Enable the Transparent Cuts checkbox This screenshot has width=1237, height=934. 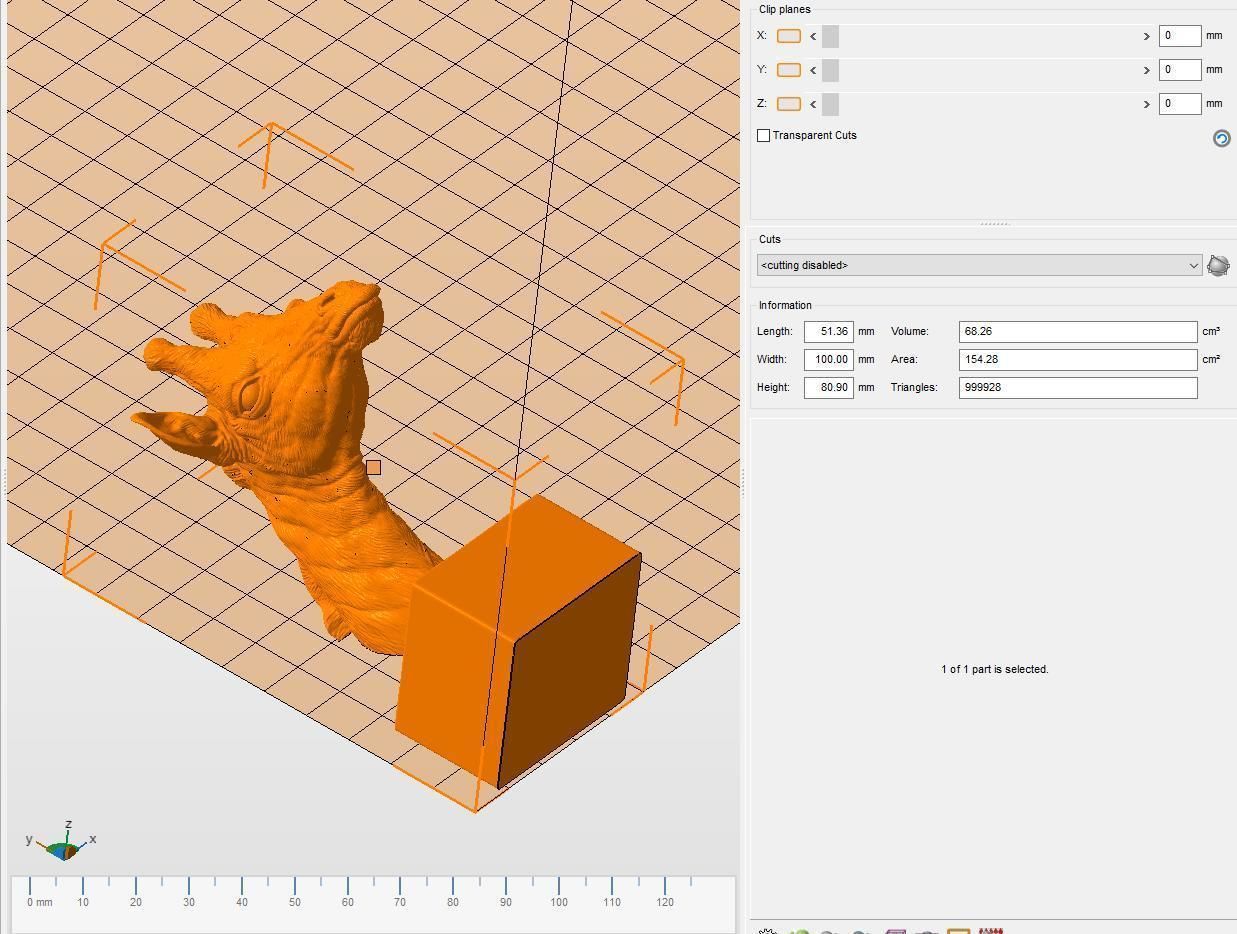pos(764,135)
